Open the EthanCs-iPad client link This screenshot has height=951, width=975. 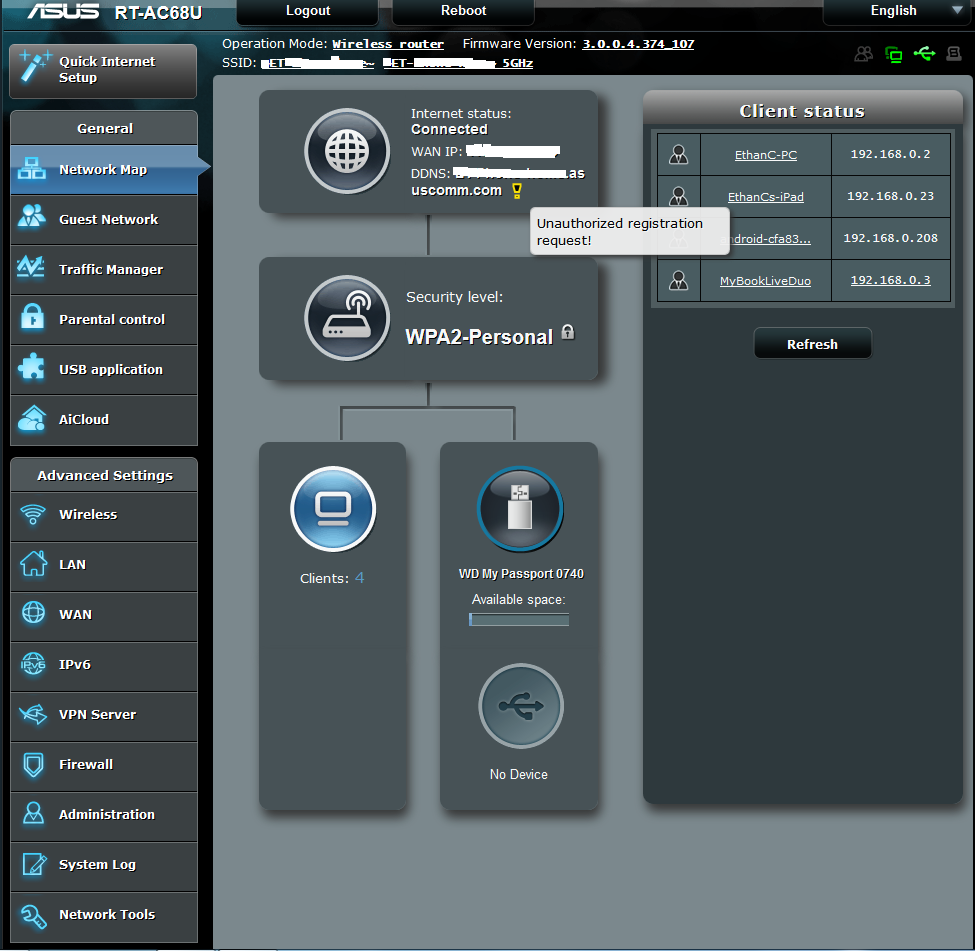(x=765, y=197)
